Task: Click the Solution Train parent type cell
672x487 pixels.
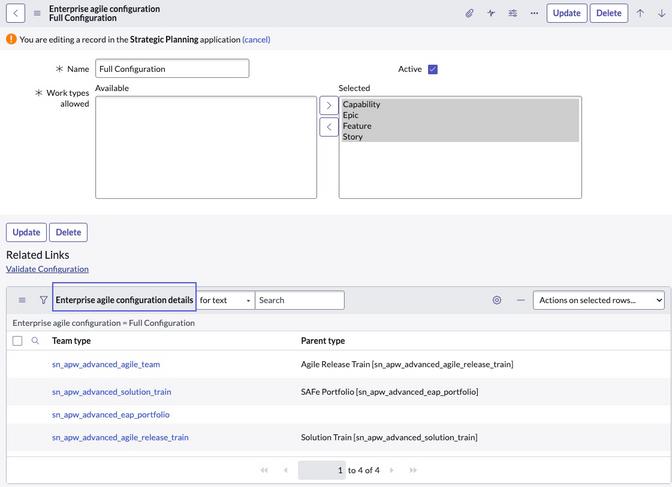Action: 389,437
